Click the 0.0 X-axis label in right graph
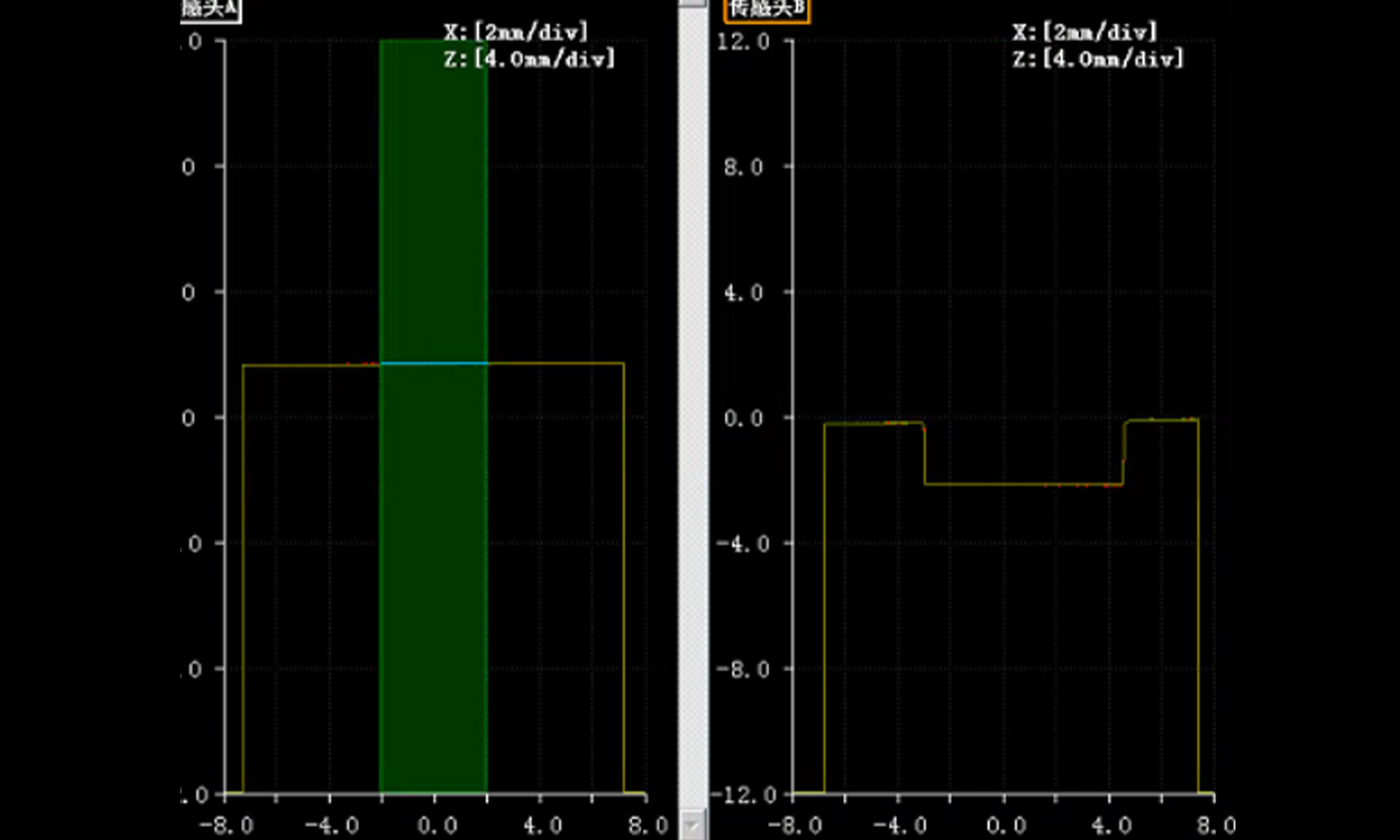The width and height of the screenshot is (1400, 840). pos(1005,825)
